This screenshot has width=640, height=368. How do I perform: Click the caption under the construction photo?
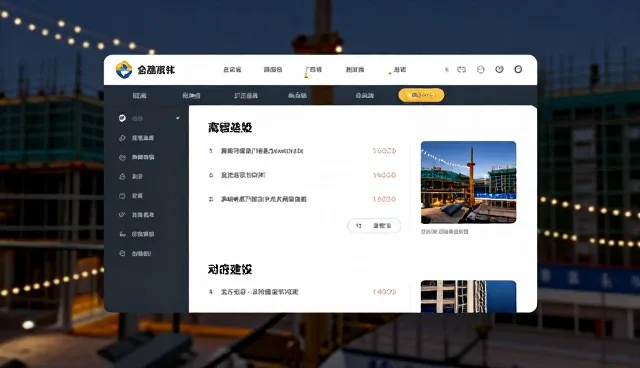[444, 231]
